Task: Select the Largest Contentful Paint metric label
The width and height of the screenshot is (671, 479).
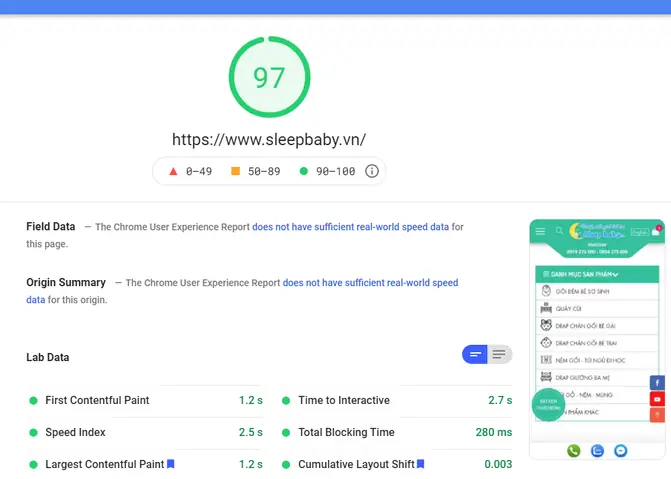Action: pyautogui.click(x=105, y=464)
